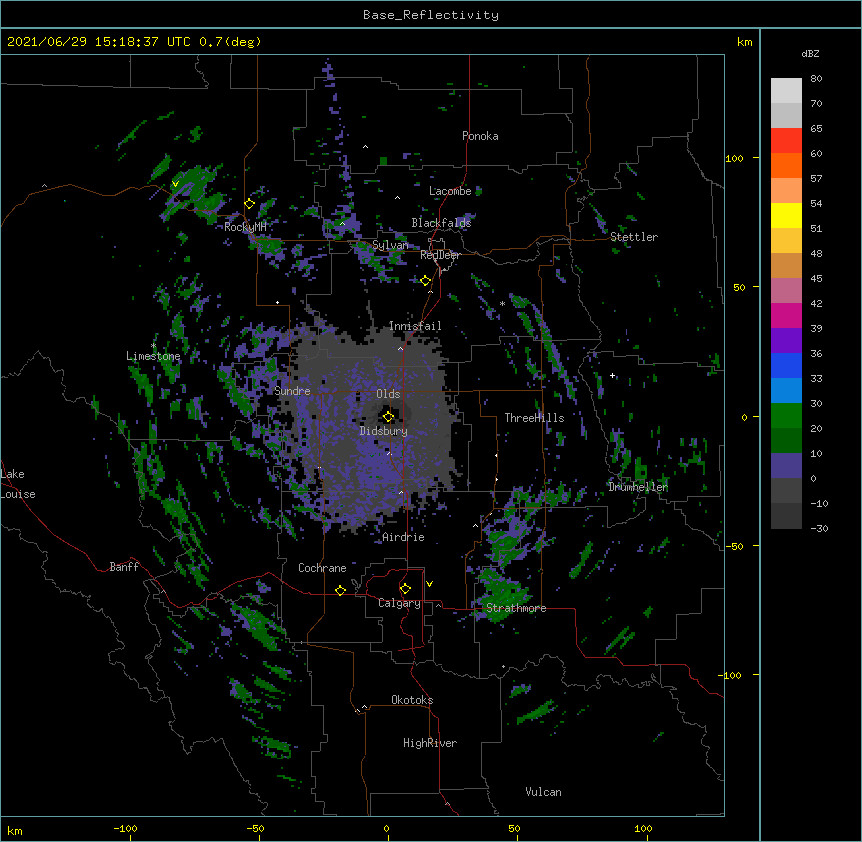862x842 pixels.
Task: Pick the bright green 20-30 dBZ legend swatch
Action: pos(786,416)
